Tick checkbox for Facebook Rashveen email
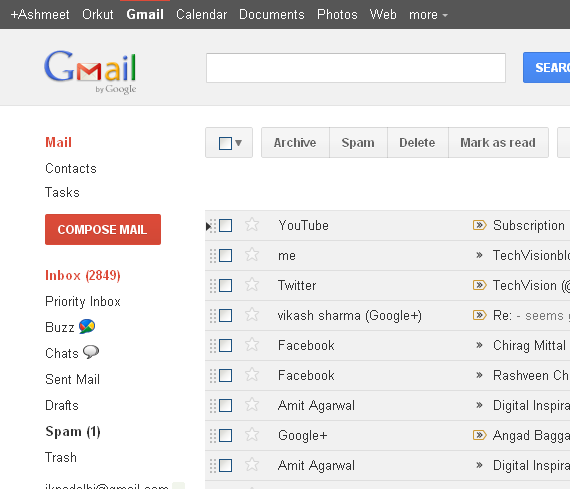The height and width of the screenshot is (489, 570). click(x=225, y=376)
